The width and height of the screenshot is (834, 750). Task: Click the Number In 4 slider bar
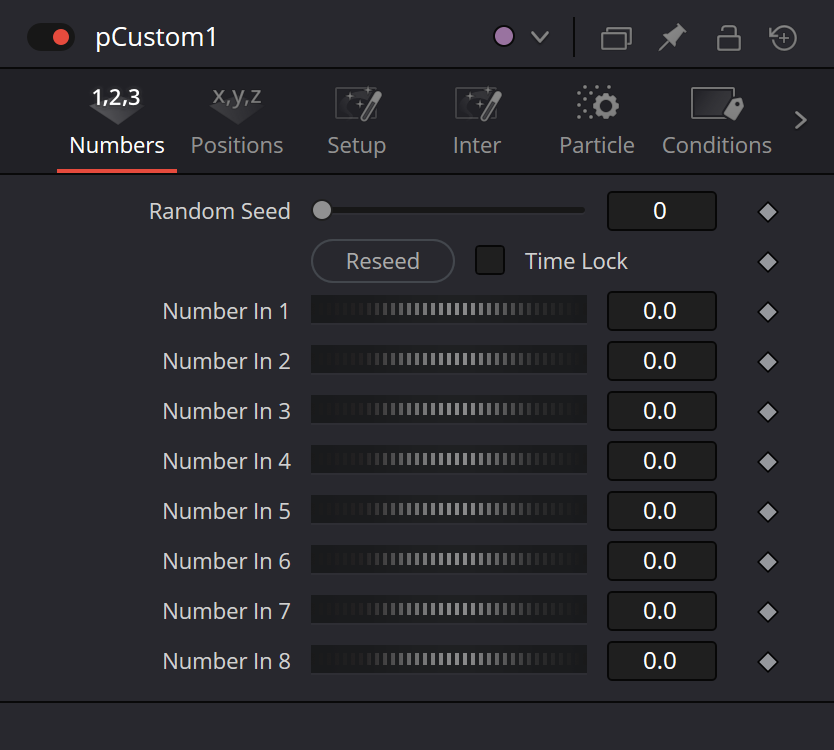tap(449, 460)
